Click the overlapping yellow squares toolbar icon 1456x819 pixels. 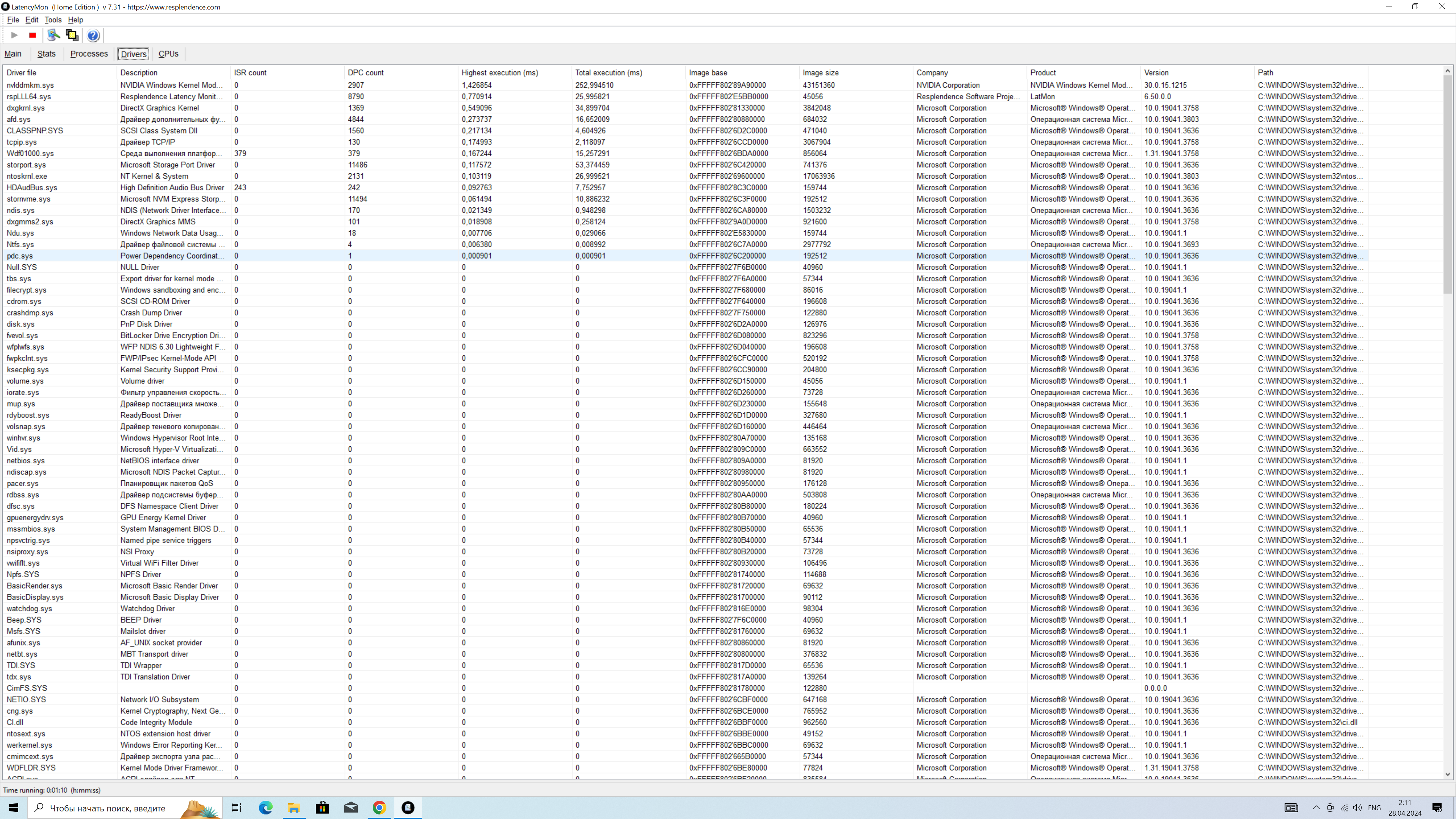[x=72, y=35]
